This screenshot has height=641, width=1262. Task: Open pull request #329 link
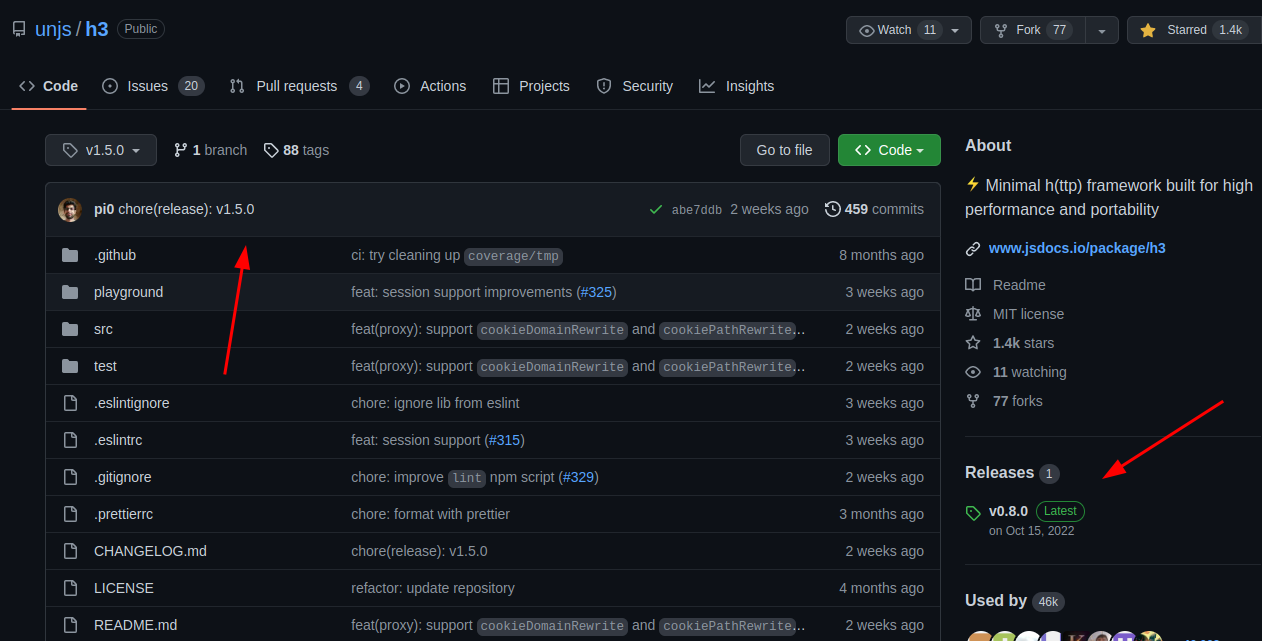pos(578,477)
